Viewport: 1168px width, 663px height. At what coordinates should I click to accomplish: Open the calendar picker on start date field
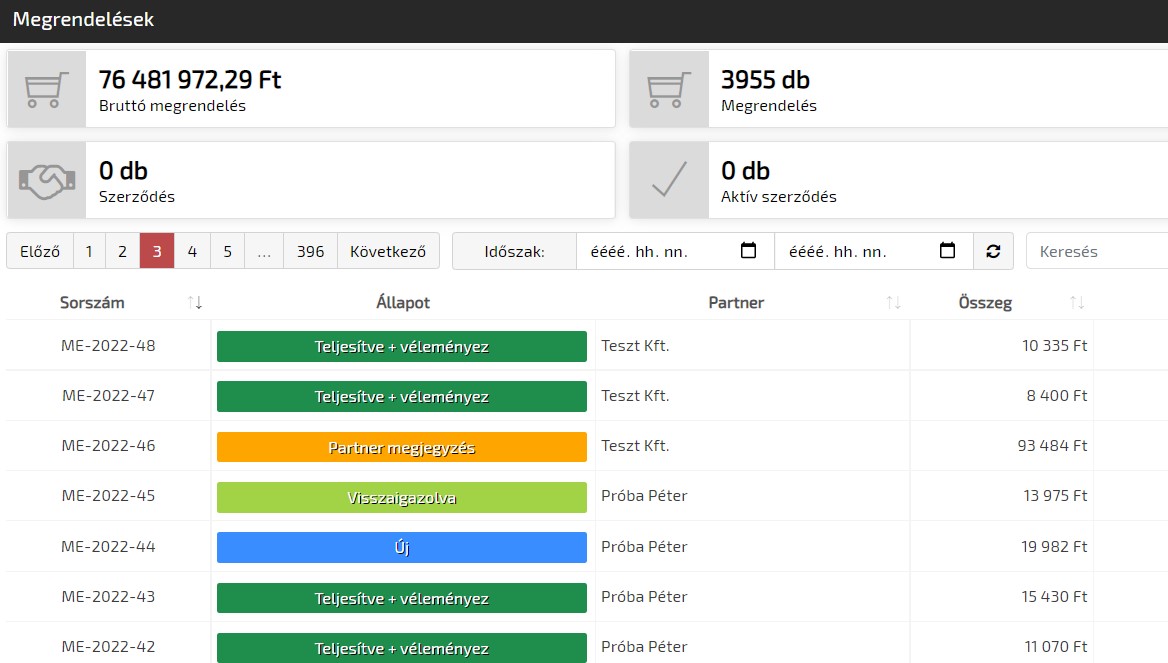click(748, 251)
